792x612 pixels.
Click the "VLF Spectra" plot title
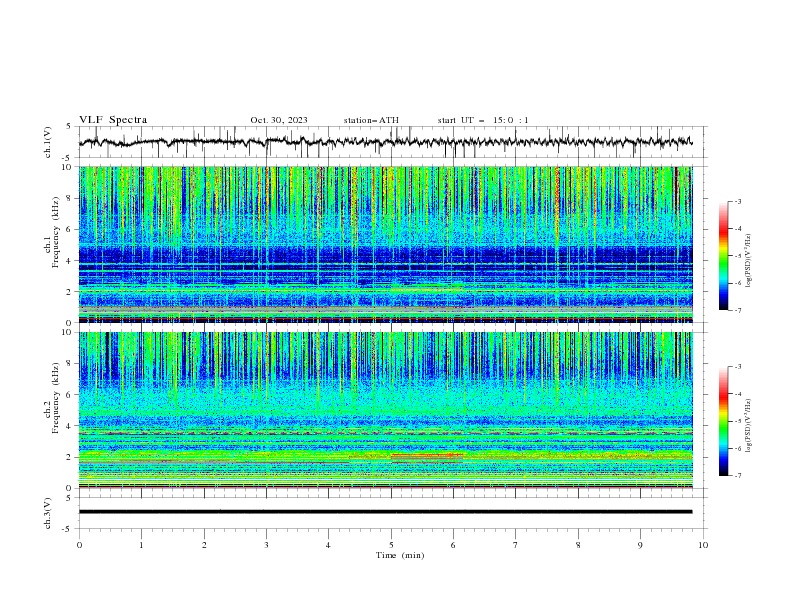[x=113, y=120]
